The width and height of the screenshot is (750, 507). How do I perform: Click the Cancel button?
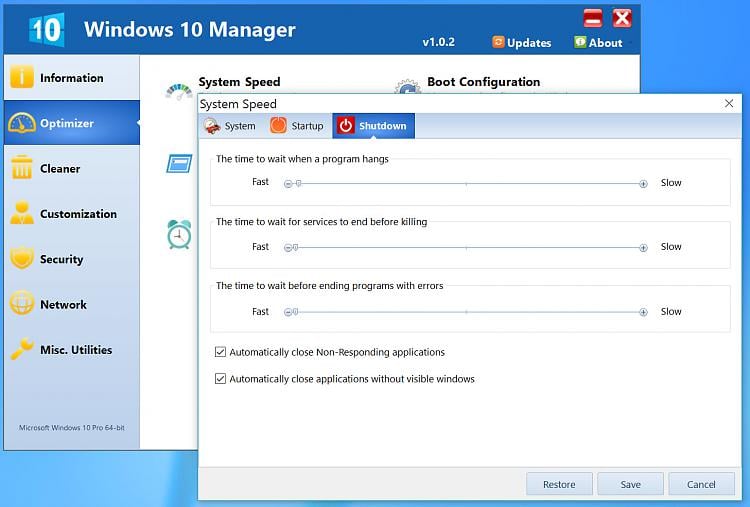701,484
